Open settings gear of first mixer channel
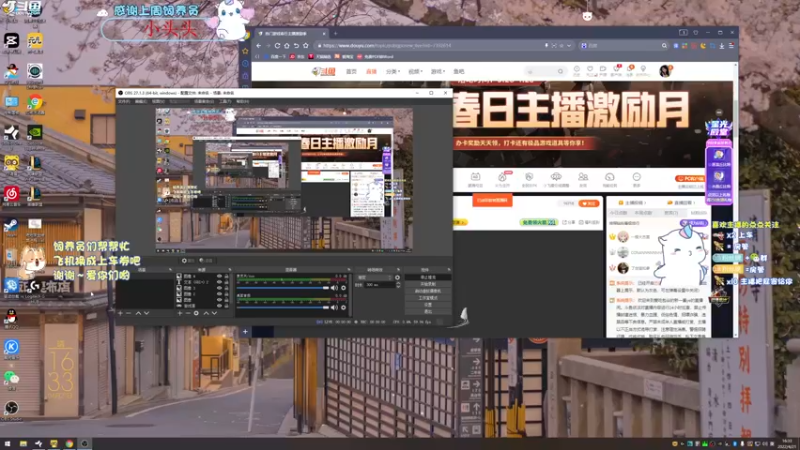Viewport: 800px width, 450px height. point(343,288)
